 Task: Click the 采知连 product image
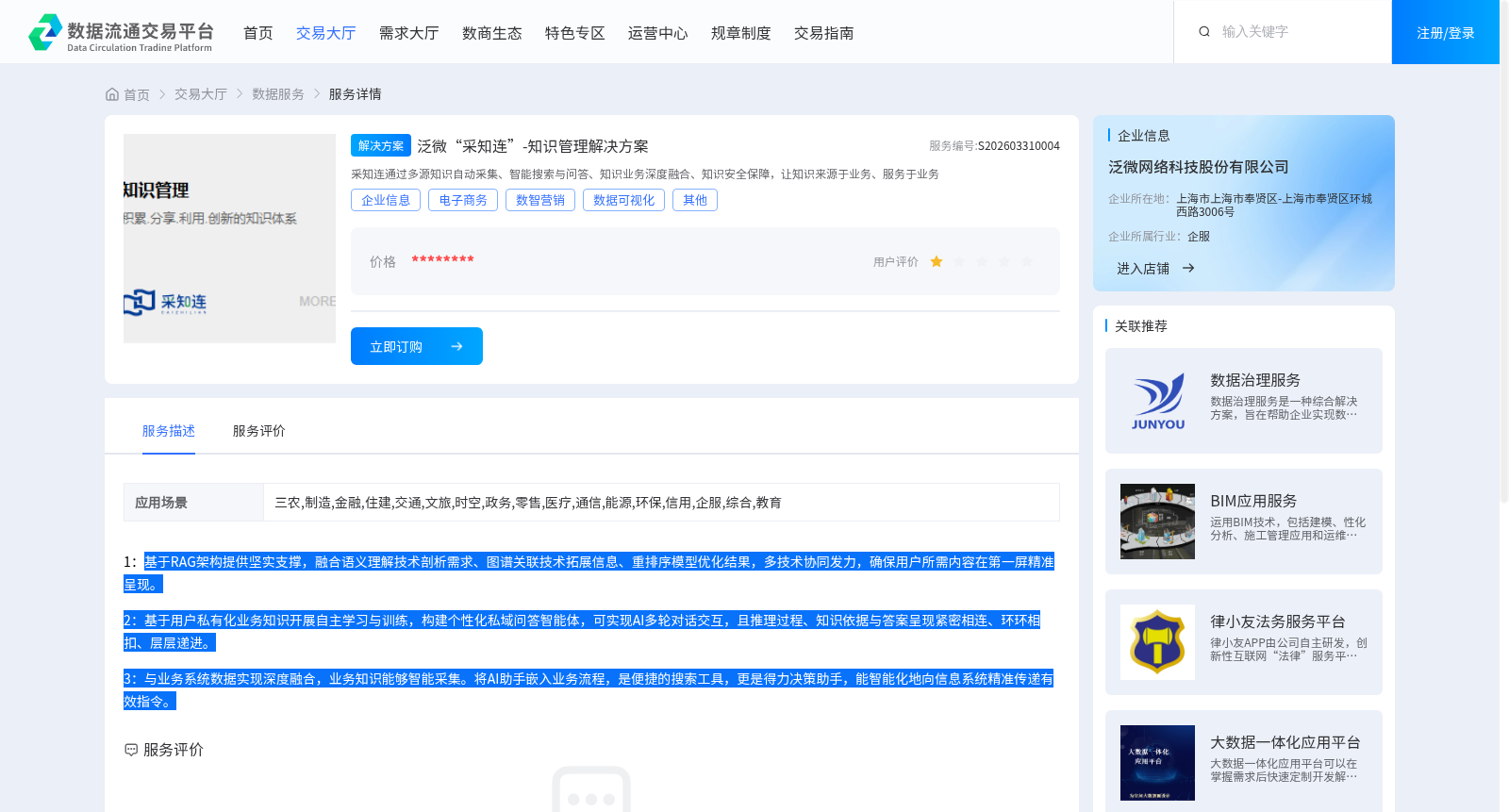229,239
